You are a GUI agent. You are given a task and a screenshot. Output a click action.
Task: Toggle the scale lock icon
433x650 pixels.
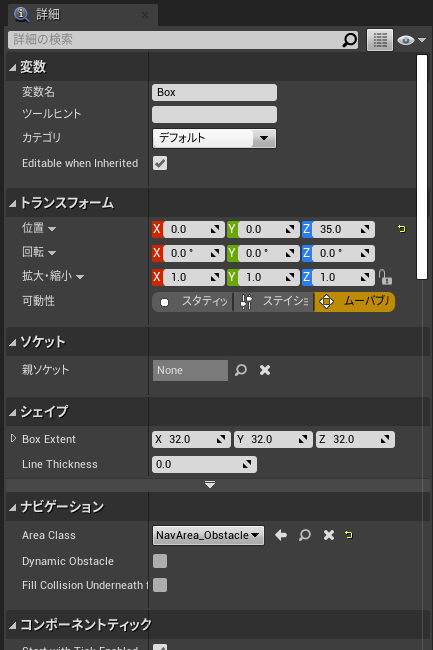(x=385, y=277)
